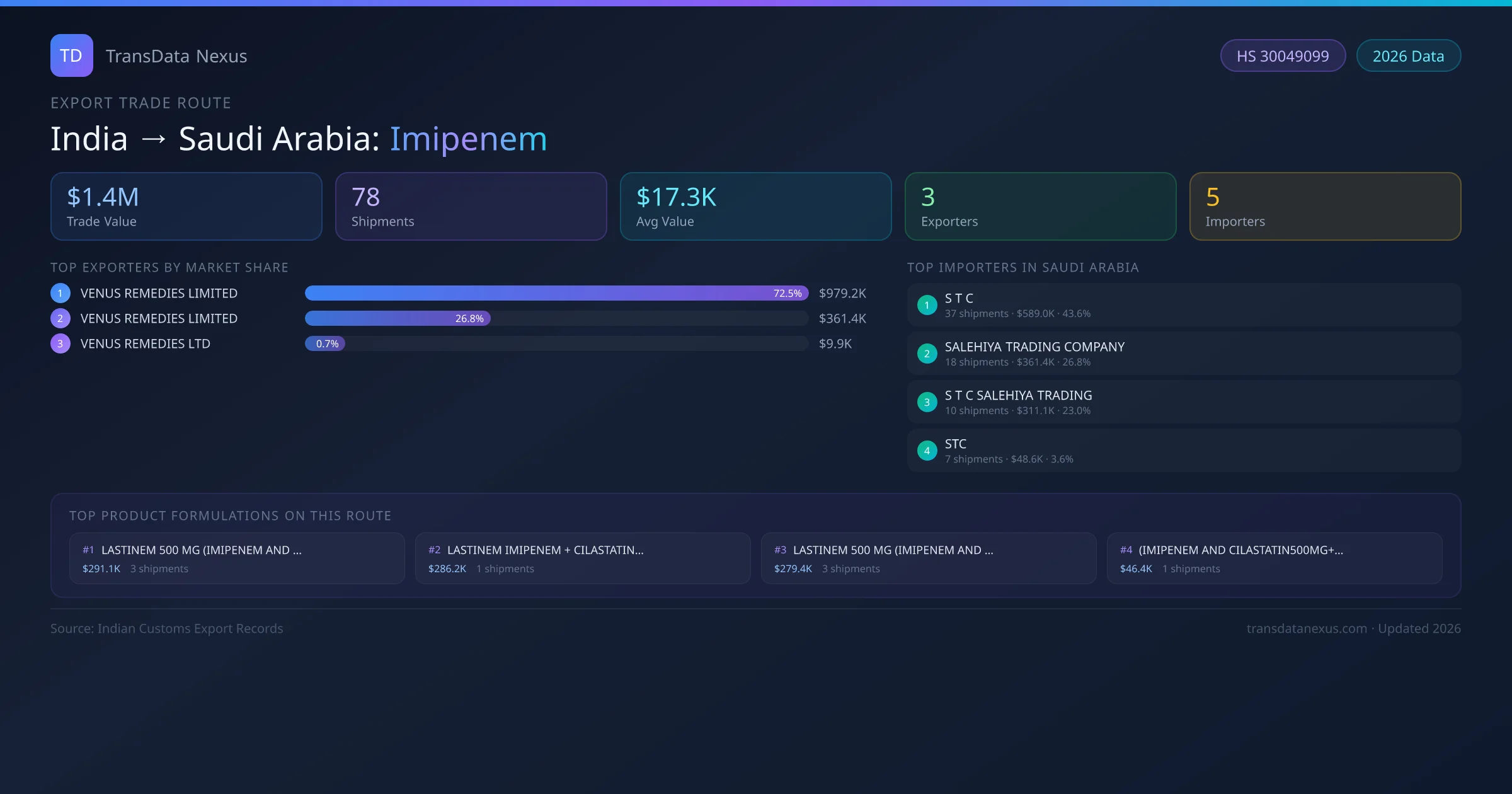Open the #4 IMIPENEM AND CILASTATIN500MG card
1512x794 pixels.
click(x=1274, y=558)
